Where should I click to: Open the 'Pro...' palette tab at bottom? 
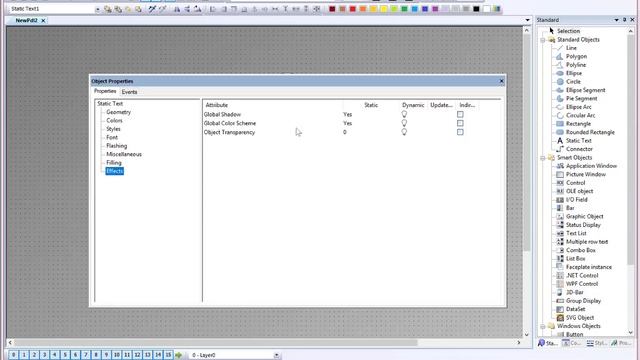621,343
